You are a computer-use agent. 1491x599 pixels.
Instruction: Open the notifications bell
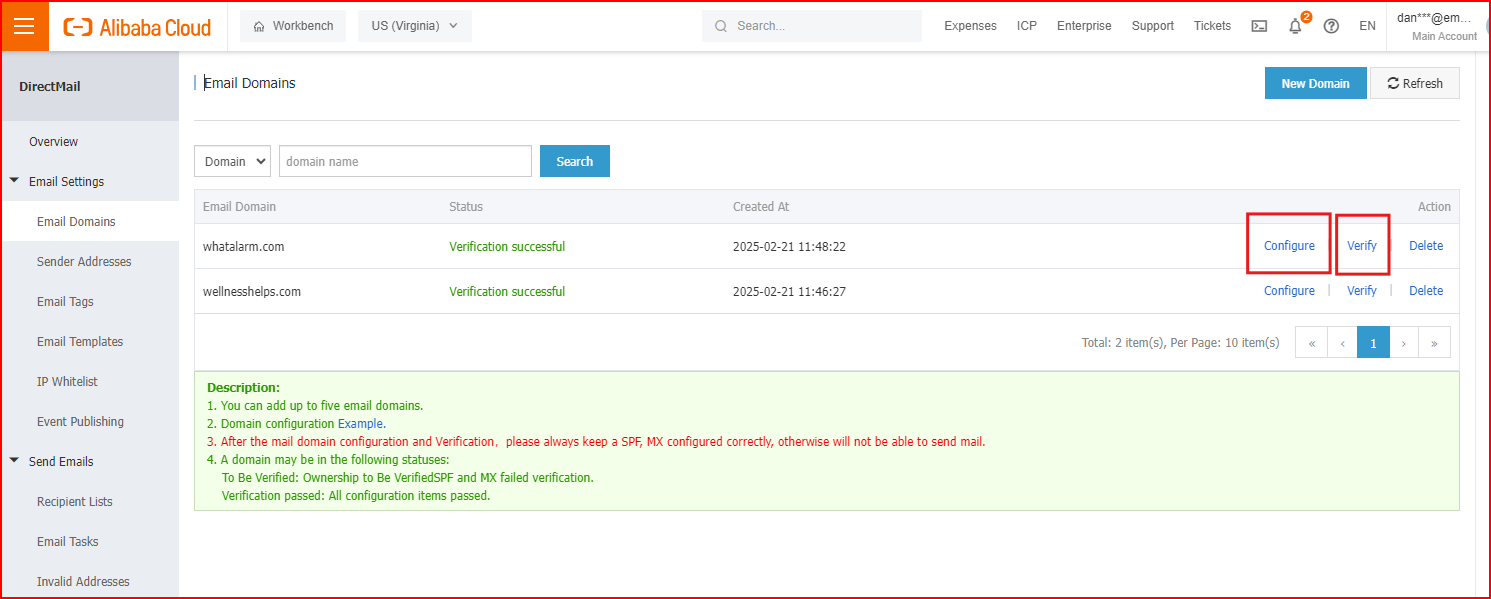pos(1295,26)
